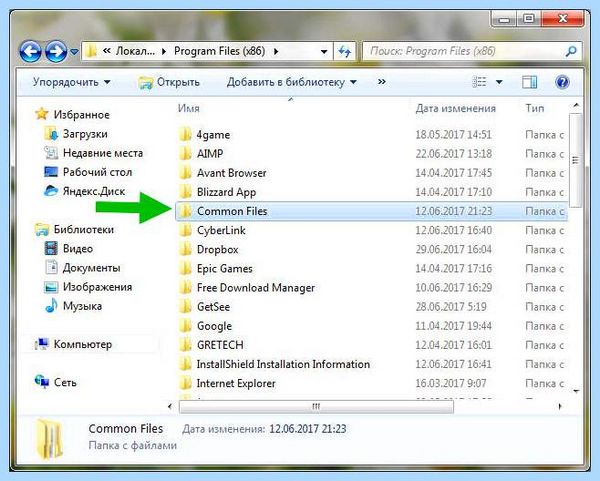Click vertical scrollbar down arrow
600x481 pixels.
click(x=576, y=391)
